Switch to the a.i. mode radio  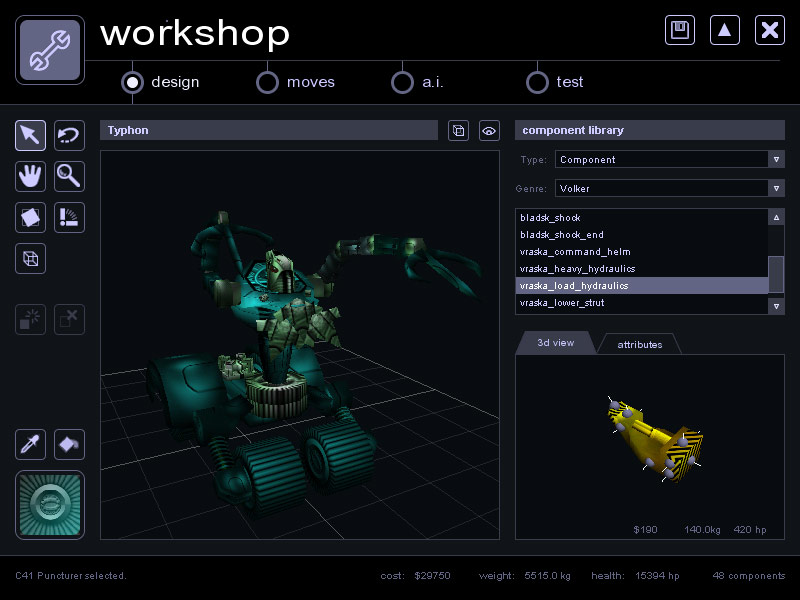[402, 82]
